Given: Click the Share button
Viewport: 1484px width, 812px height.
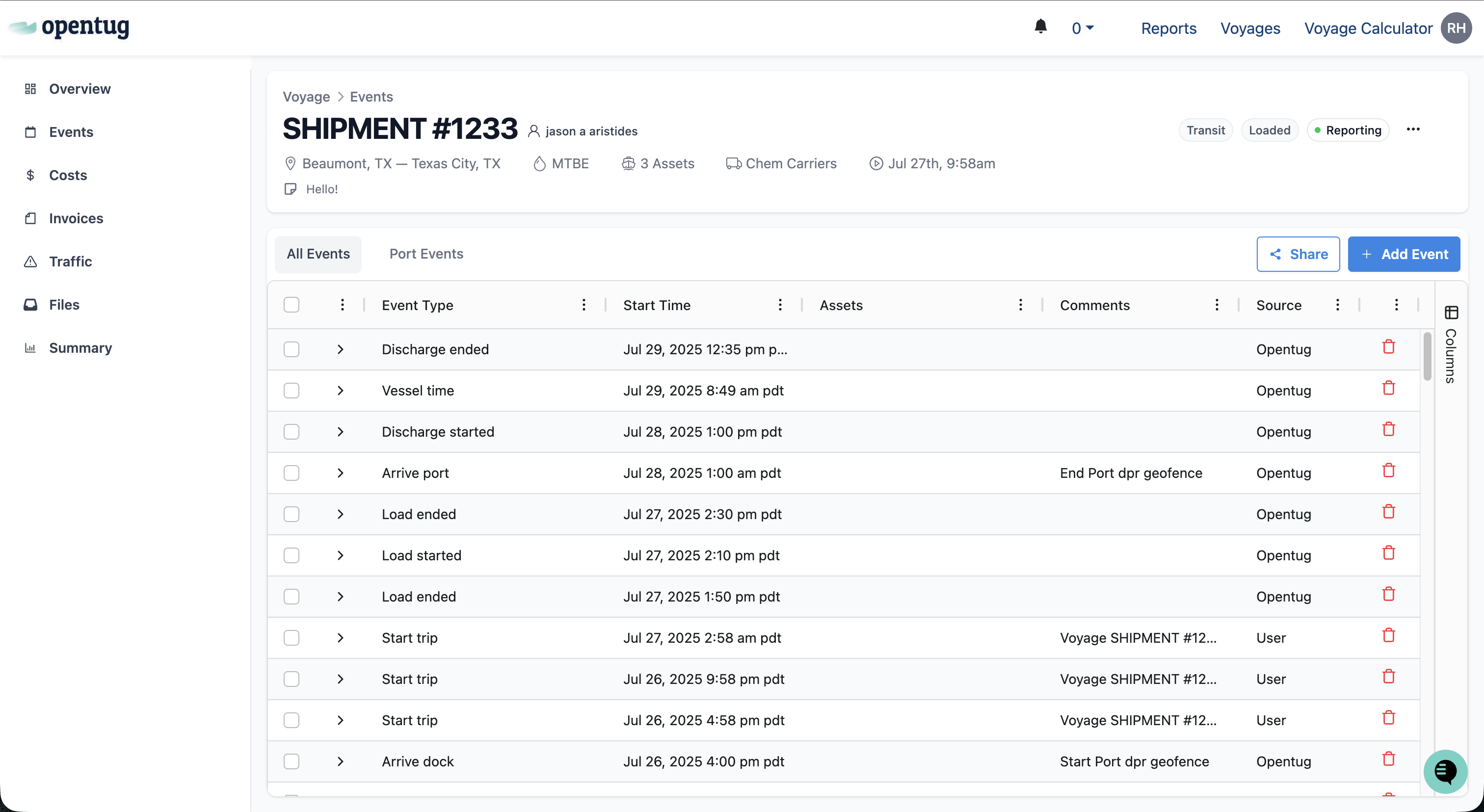Looking at the screenshot, I should 1298,254.
